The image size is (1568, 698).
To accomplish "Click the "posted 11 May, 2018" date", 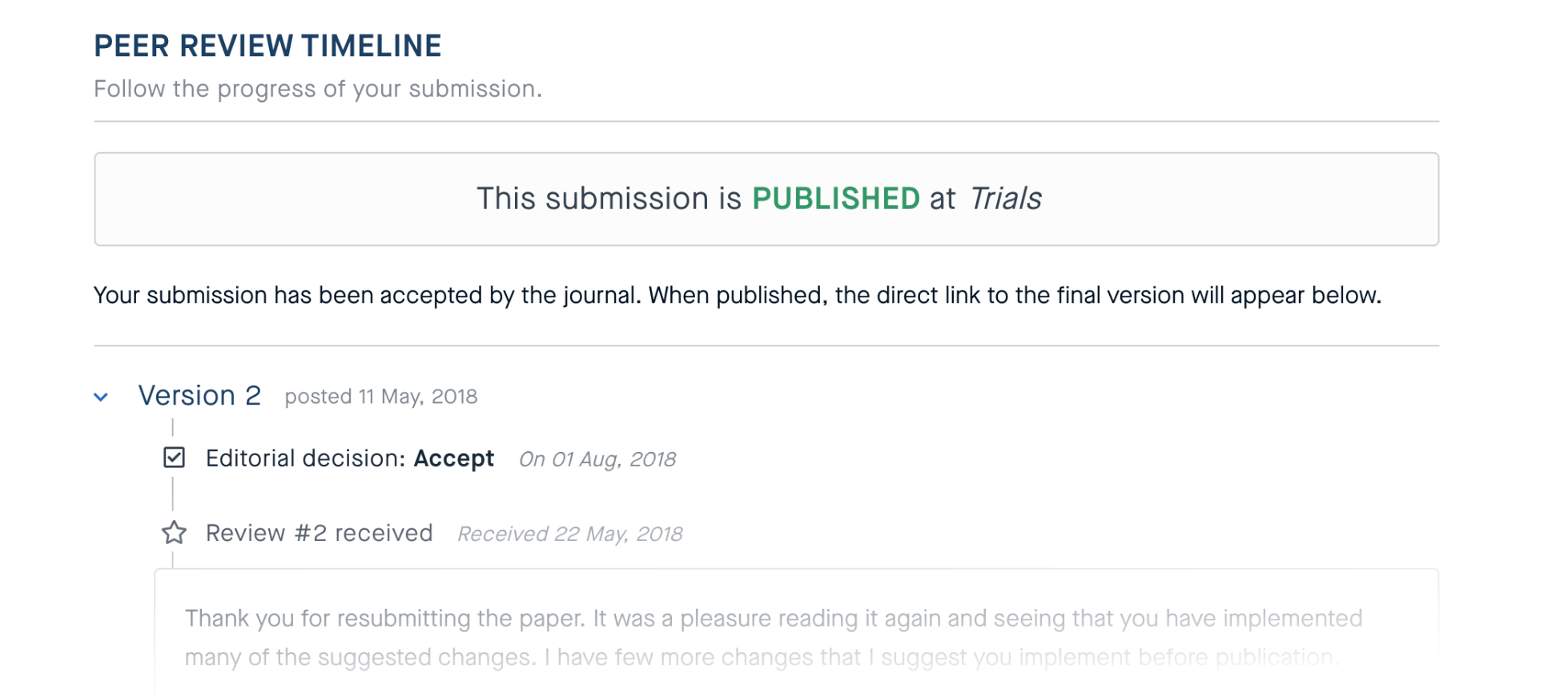I will 380,397.
